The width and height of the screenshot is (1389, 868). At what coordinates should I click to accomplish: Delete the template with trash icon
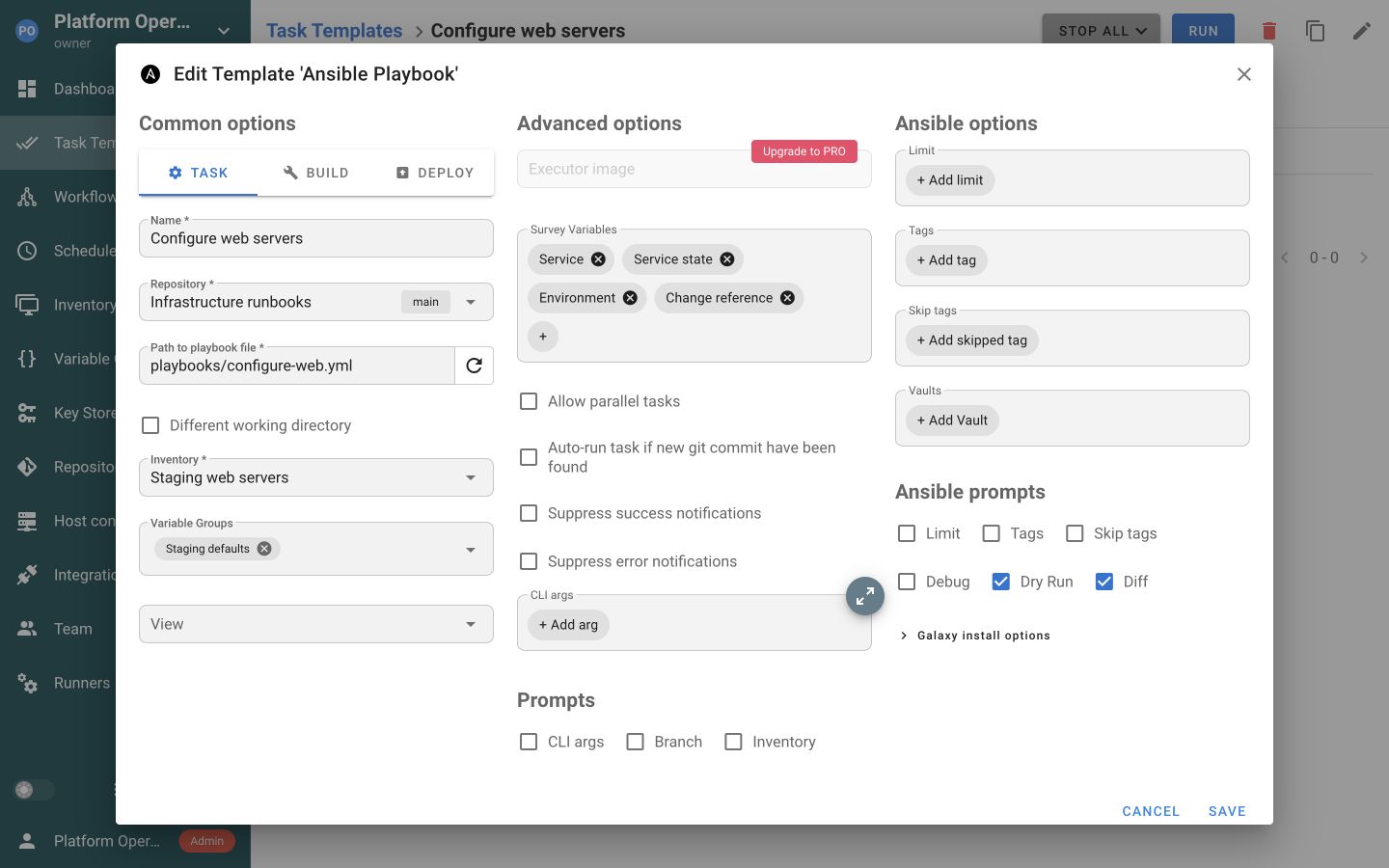tap(1269, 31)
